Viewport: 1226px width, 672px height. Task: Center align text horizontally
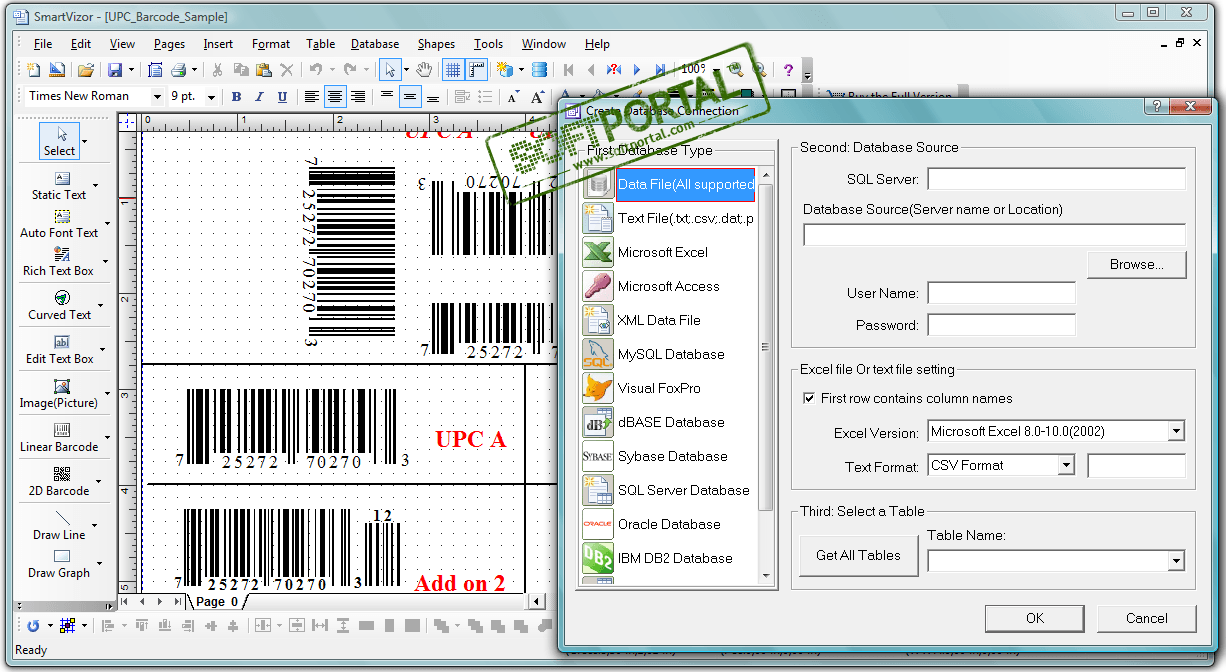(x=335, y=97)
